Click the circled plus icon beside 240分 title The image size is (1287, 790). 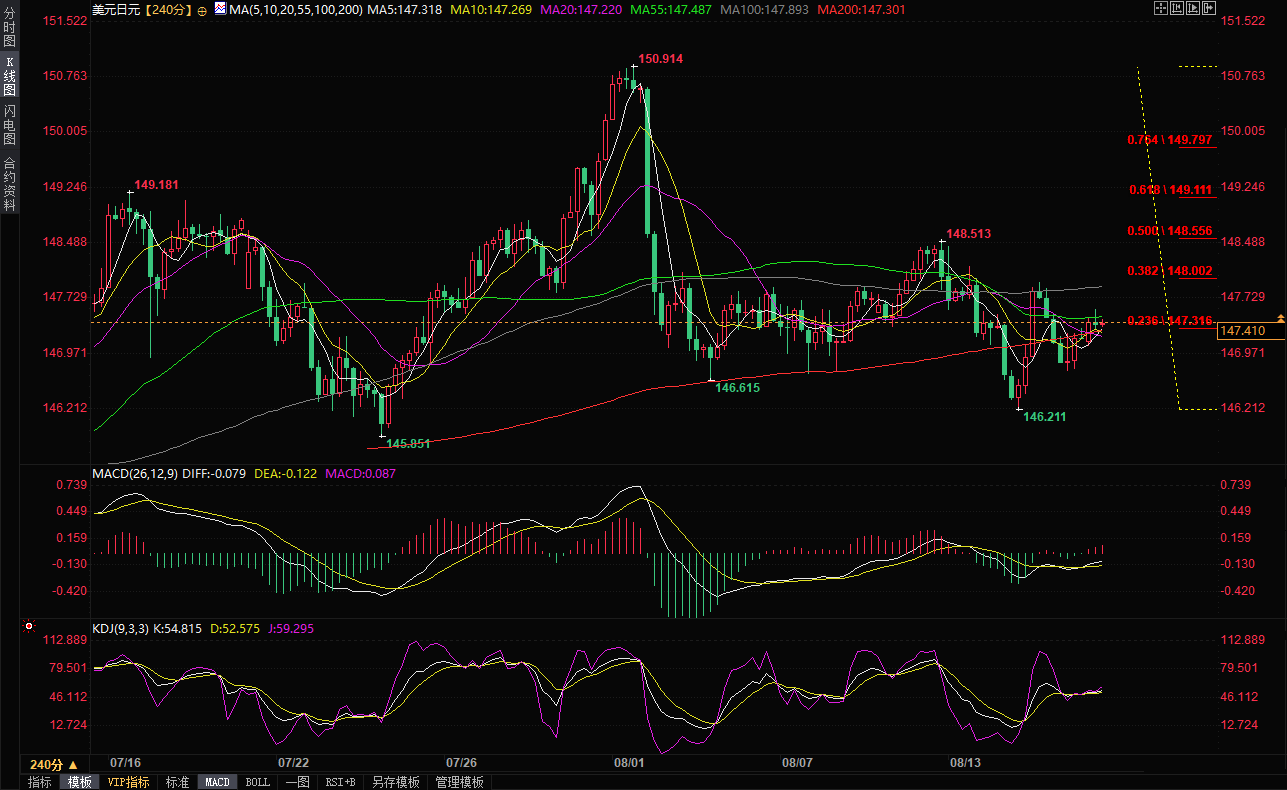[203, 11]
